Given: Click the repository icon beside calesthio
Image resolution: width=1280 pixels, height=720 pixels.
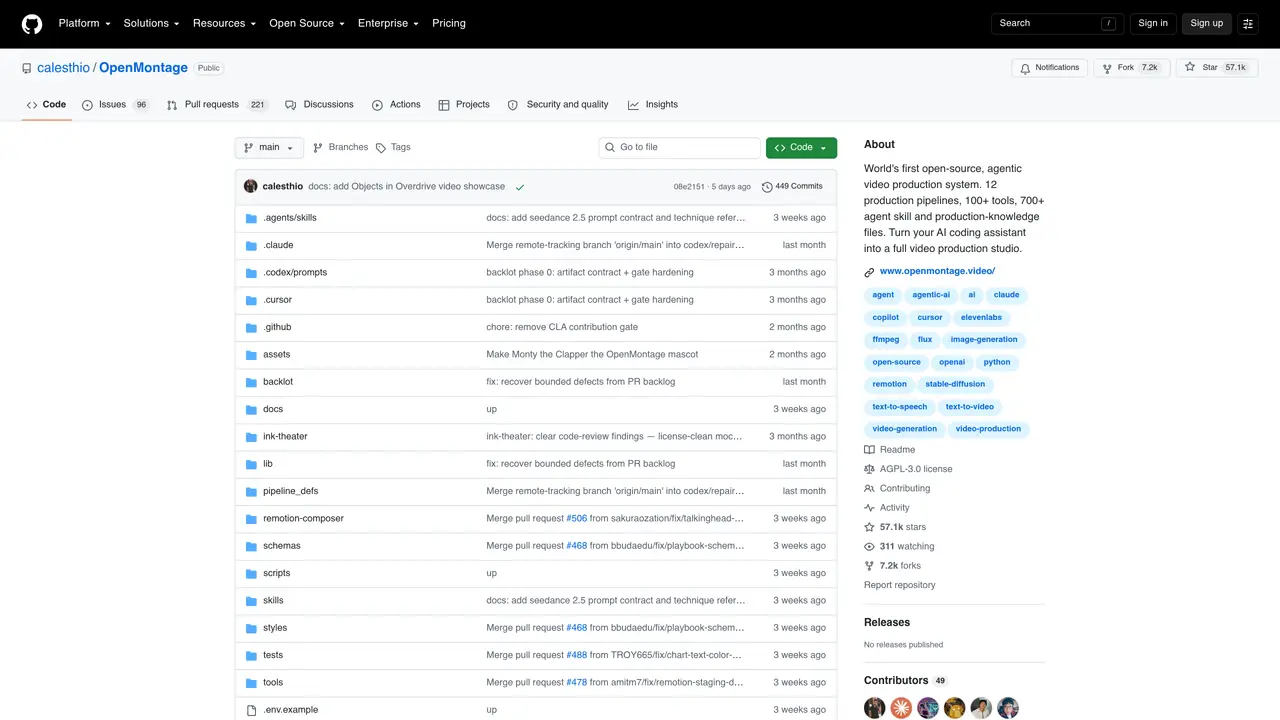Looking at the screenshot, I should click(x=27, y=68).
